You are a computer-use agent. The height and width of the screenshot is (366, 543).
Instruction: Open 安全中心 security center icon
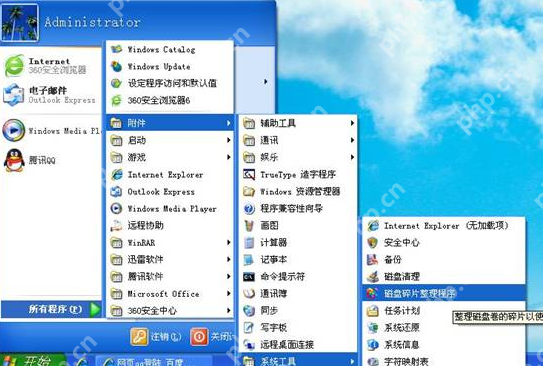coord(373,242)
